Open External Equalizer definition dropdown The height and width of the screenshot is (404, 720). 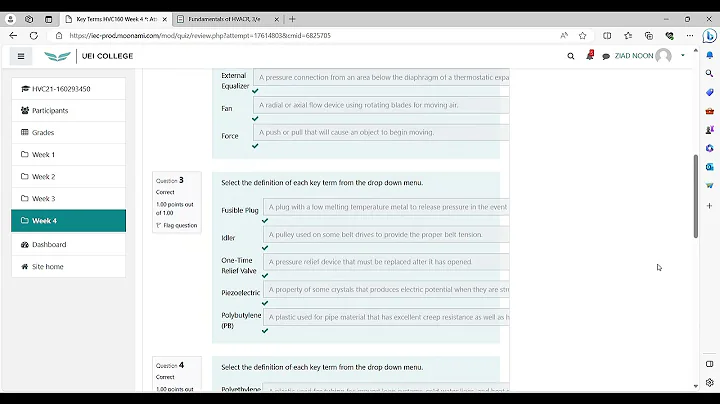(381, 78)
